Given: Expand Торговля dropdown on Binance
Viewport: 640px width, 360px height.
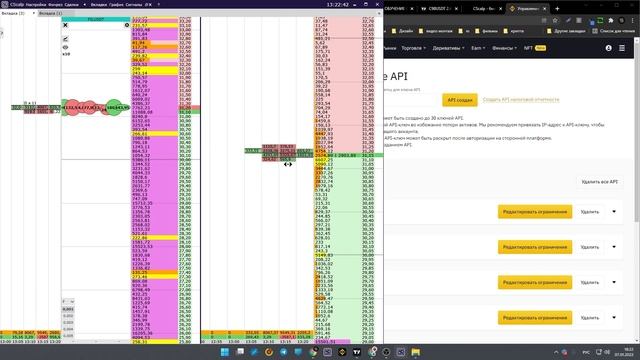Looking at the screenshot, I should coord(413,48).
